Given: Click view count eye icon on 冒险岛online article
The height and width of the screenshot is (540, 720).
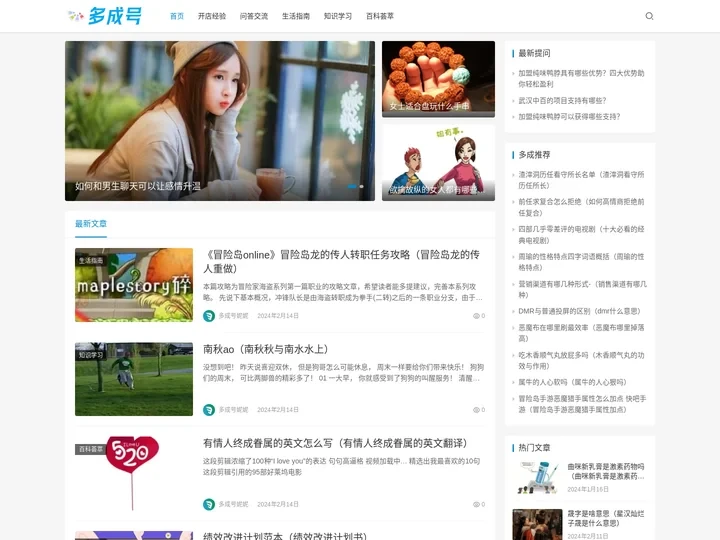Looking at the screenshot, I should click(x=476, y=316).
